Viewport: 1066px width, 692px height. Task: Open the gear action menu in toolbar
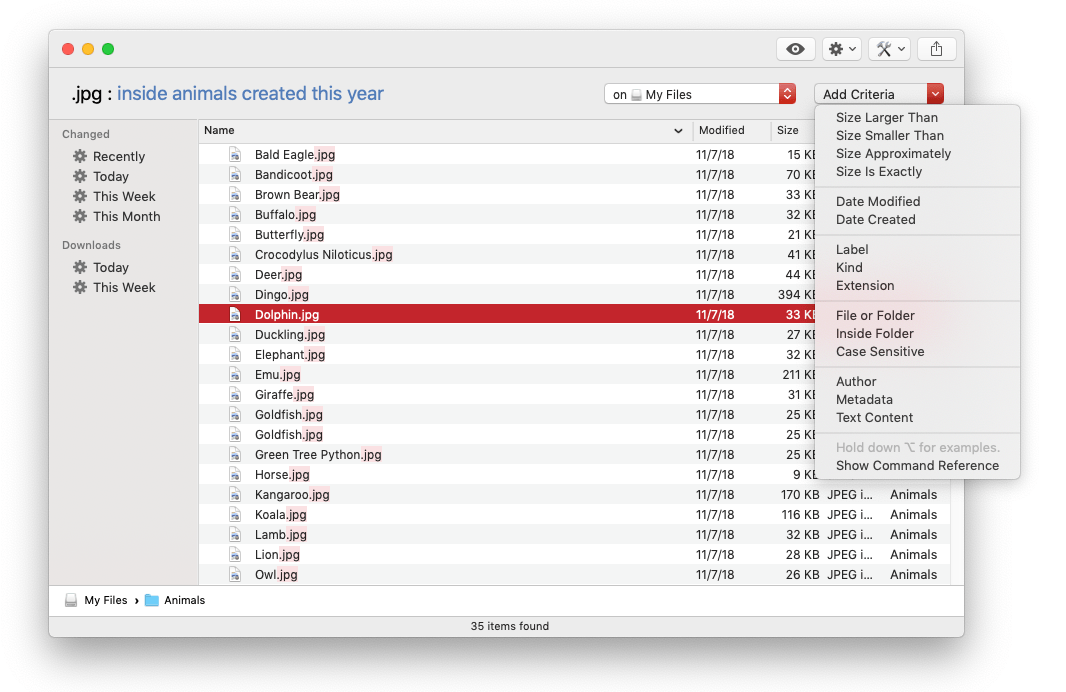[x=840, y=49]
